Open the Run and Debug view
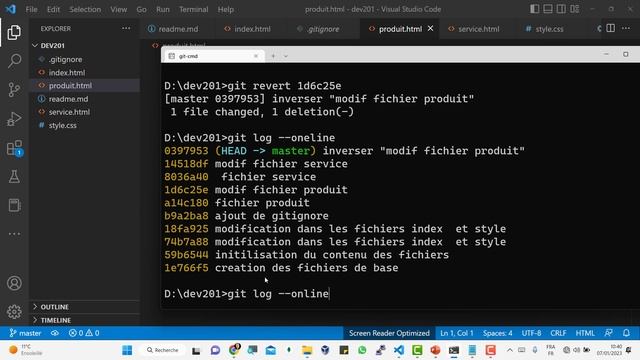 click(14, 119)
